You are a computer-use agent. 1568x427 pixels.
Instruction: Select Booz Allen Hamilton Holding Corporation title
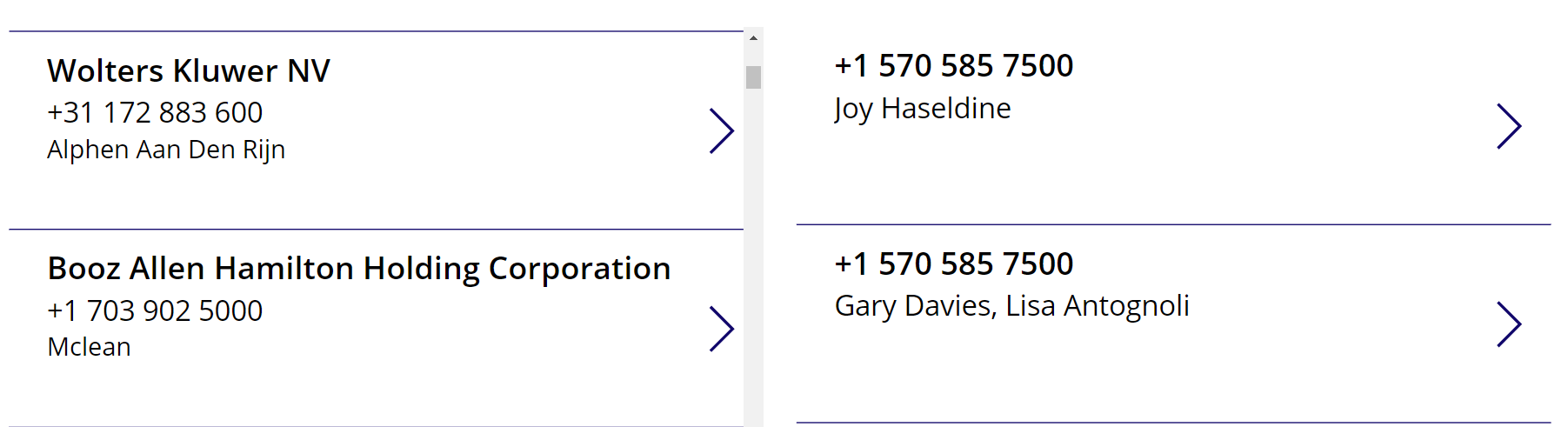[358, 269]
